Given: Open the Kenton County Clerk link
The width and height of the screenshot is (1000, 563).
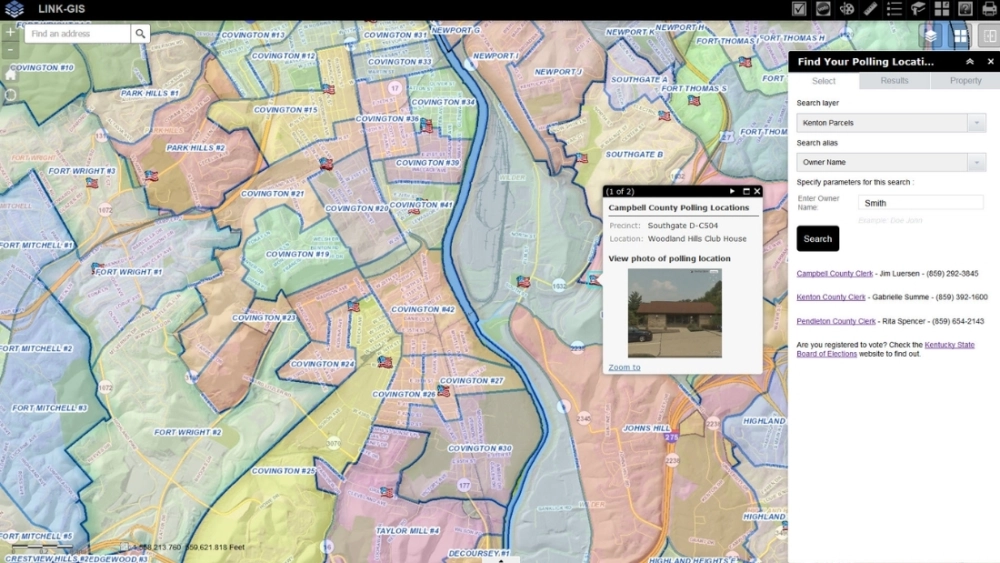Looking at the screenshot, I should click(830, 297).
